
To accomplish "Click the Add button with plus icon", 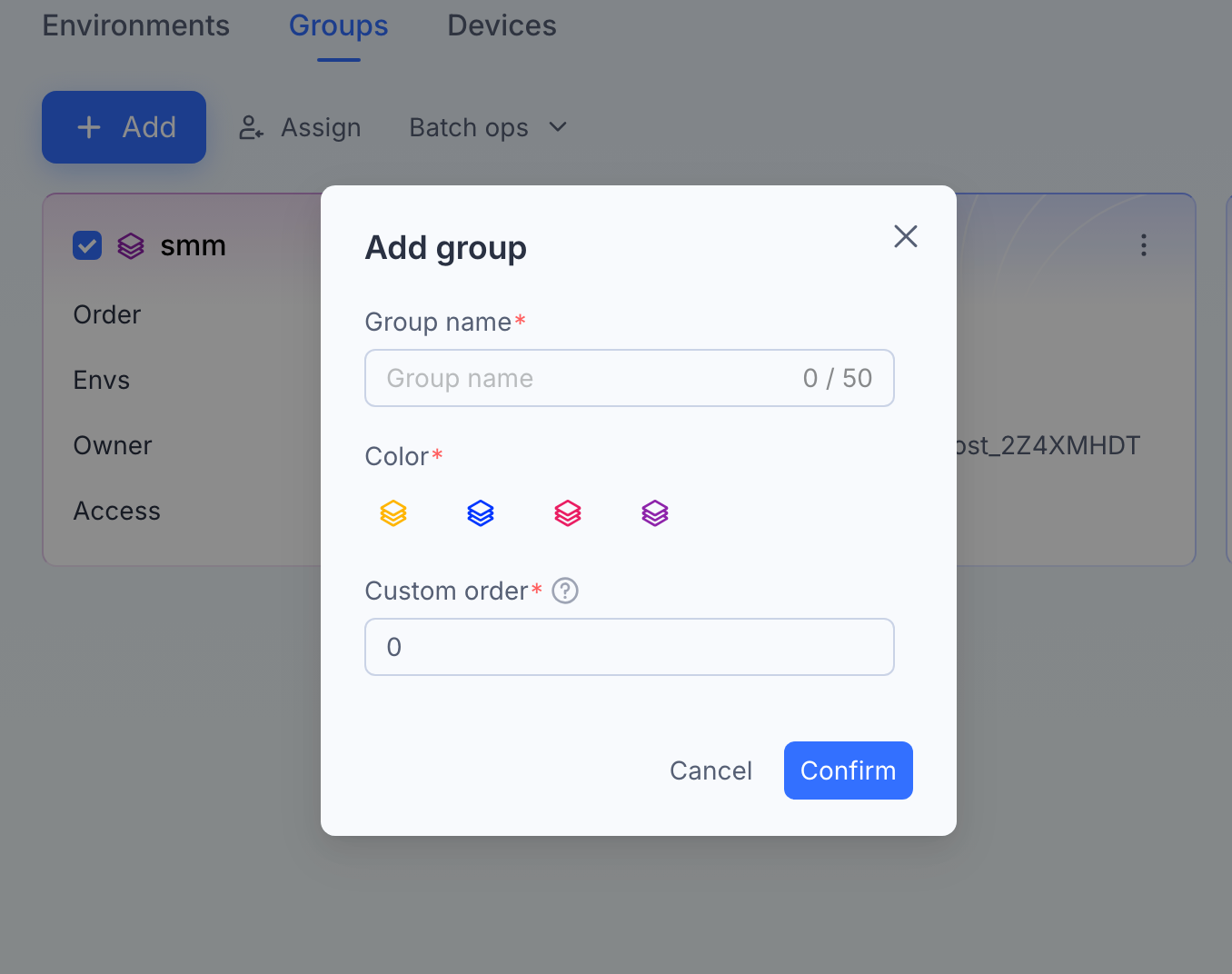I will click(x=124, y=127).
